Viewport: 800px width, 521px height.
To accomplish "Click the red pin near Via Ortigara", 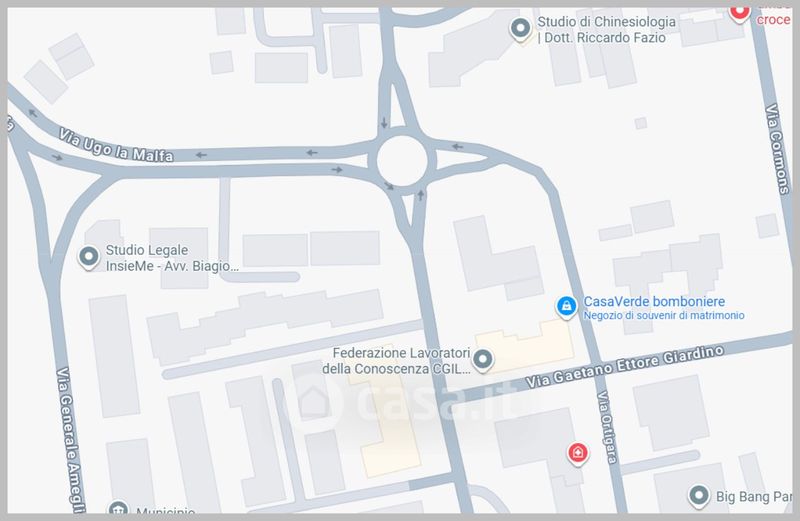I will point(578,453).
